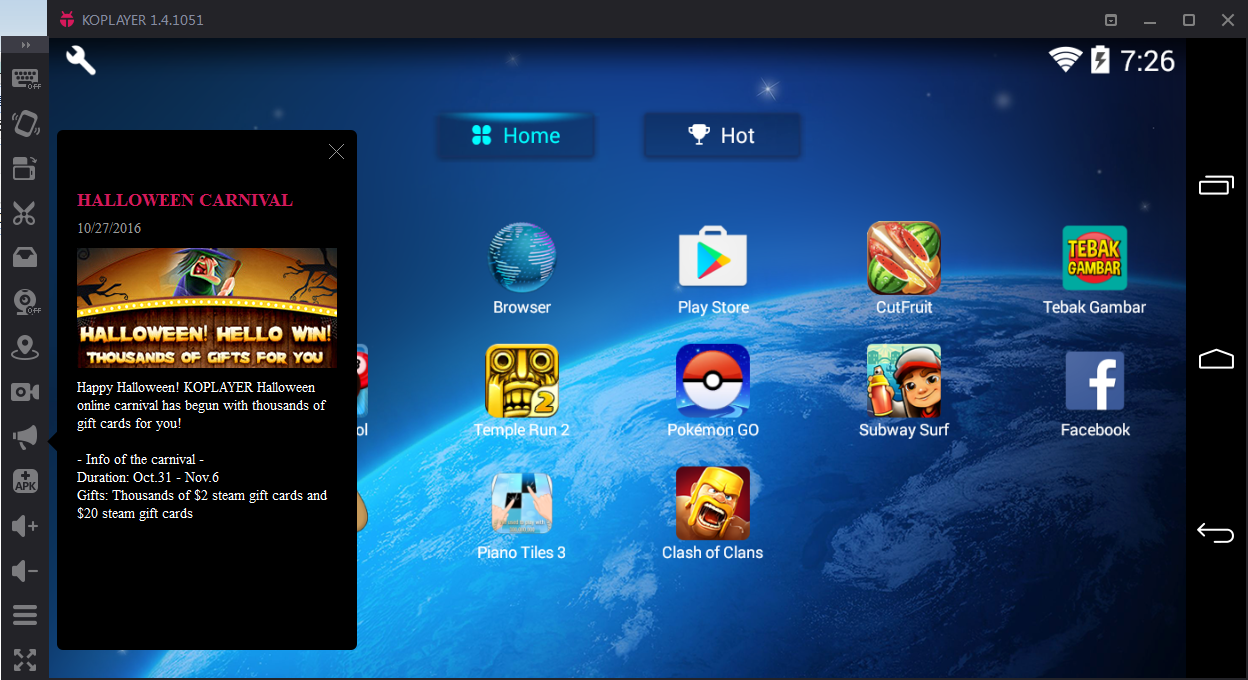The height and width of the screenshot is (680, 1248).
Task: Start the video recorder camera icon
Action: click(25, 392)
